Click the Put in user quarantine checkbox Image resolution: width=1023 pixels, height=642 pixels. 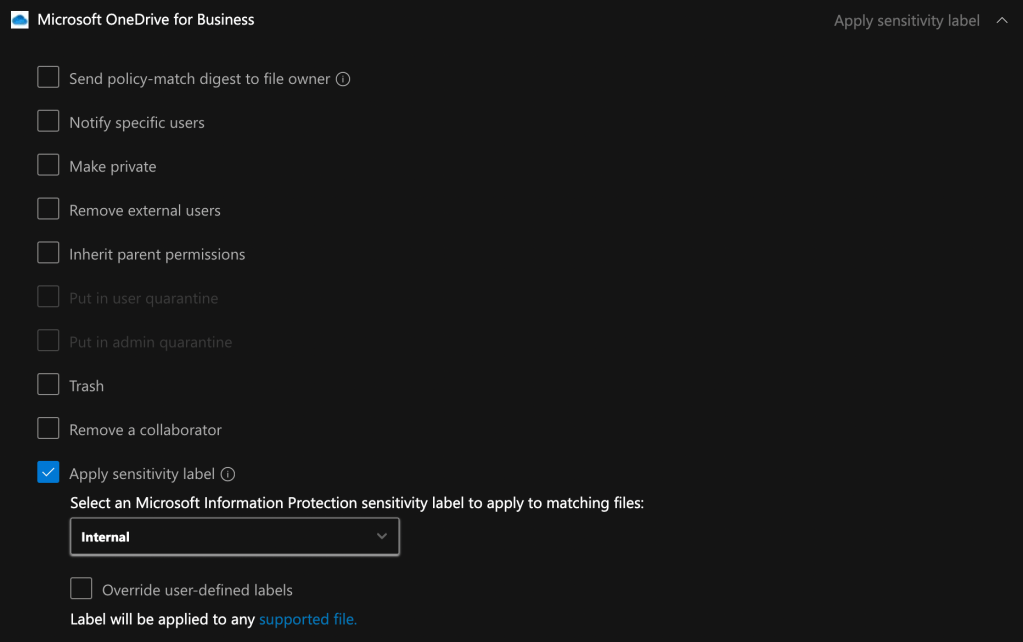click(x=48, y=298)
